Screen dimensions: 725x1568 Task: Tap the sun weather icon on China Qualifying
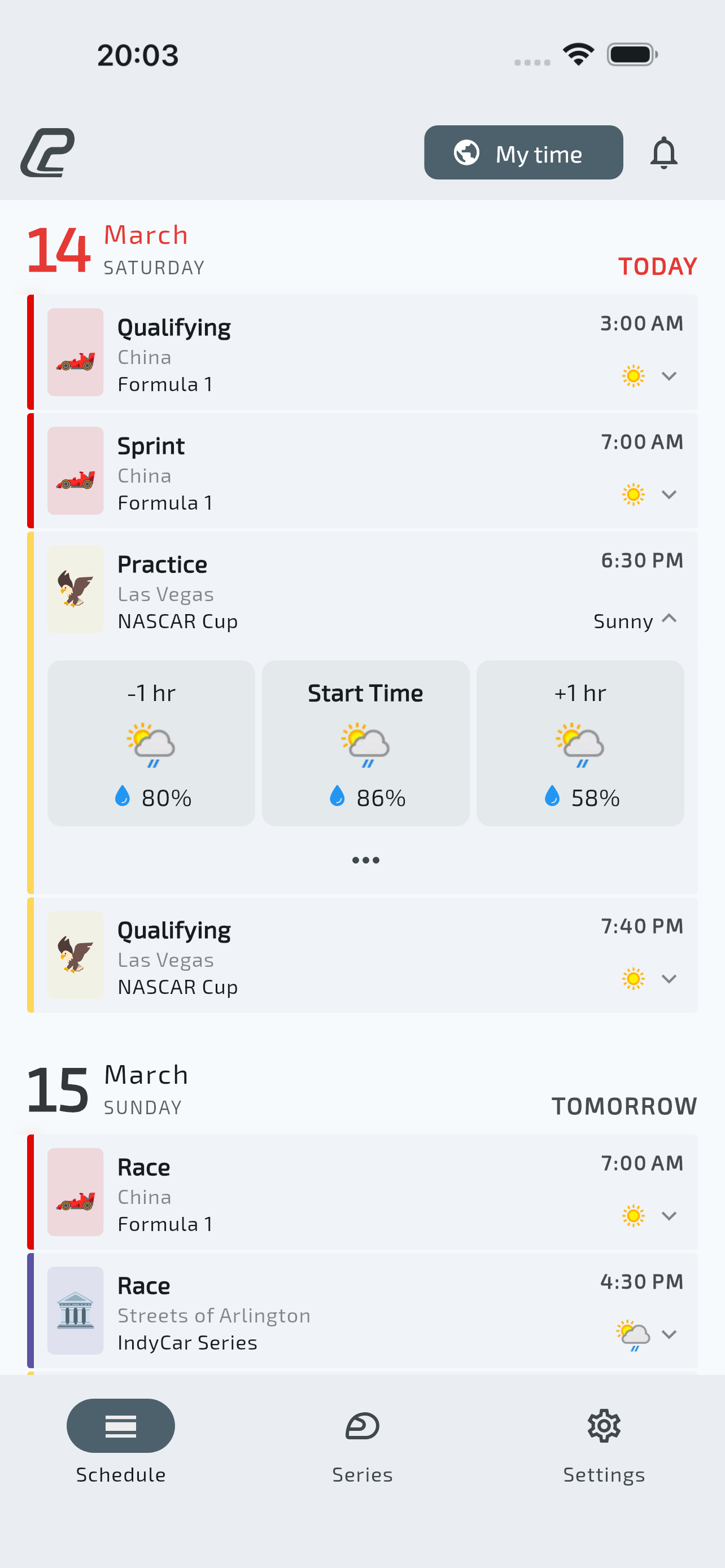click(633, 375)
